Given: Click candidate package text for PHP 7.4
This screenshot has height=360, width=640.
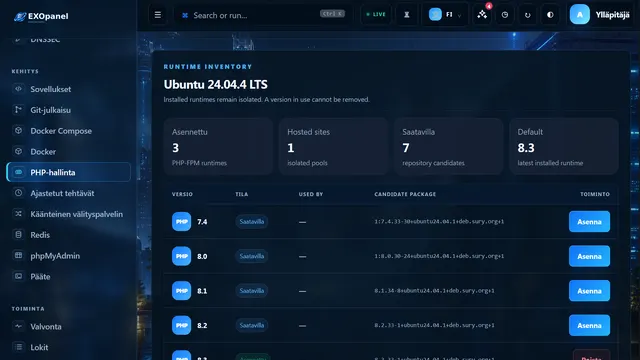Looking at the screenshot, I should (x=439, y=222).
